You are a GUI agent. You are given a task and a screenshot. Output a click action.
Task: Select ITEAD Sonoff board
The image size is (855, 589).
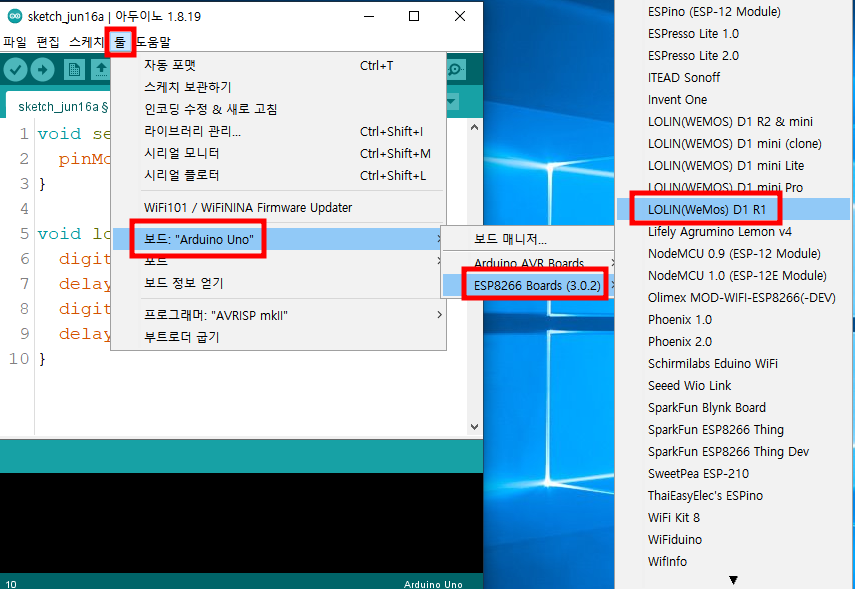pos(733,77)
